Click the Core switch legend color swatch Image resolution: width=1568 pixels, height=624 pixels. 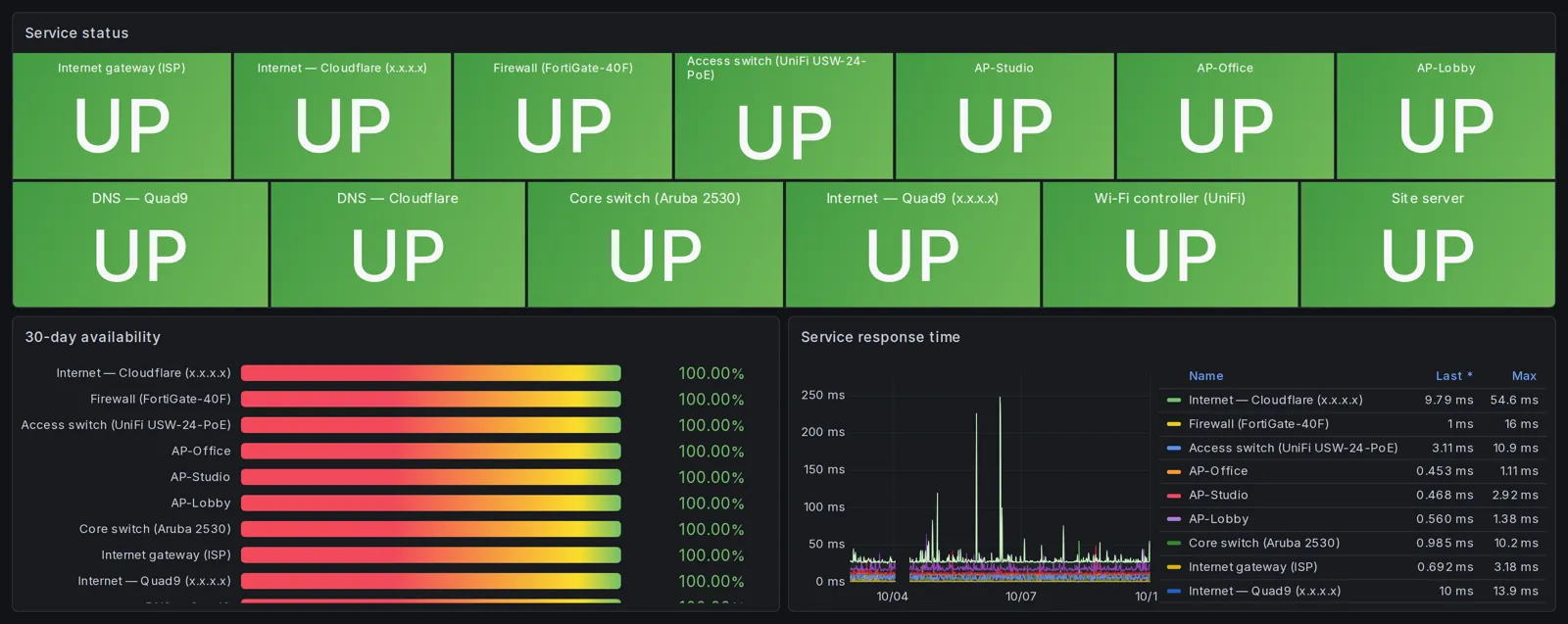(1173, 543)
